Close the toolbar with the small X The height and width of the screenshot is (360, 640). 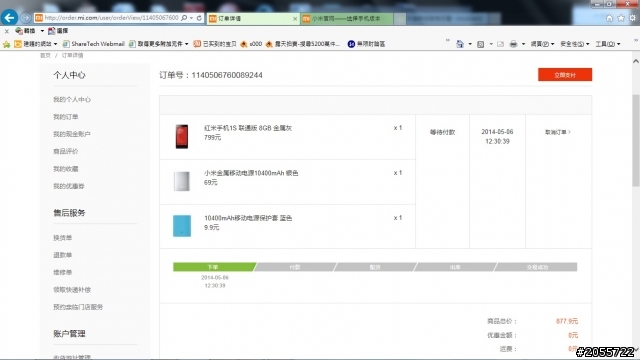(7, 31)
